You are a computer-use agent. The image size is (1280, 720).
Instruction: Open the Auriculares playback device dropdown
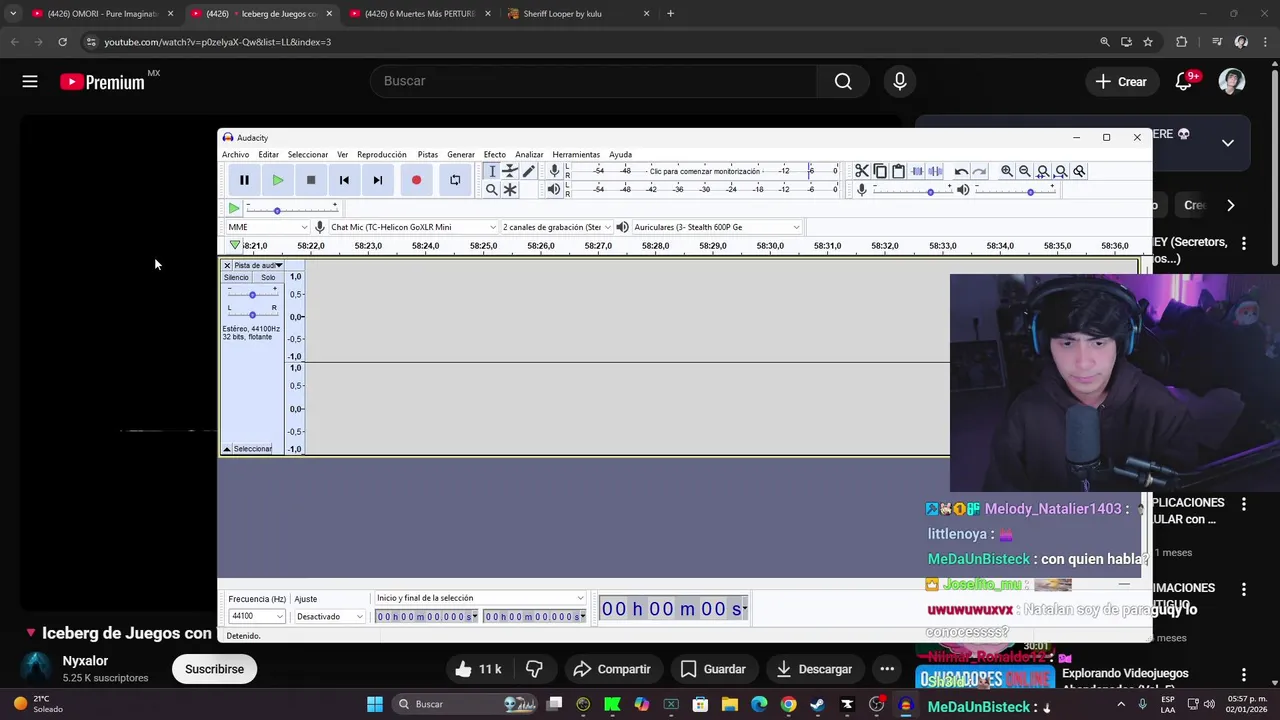click(x=717, y=227)
